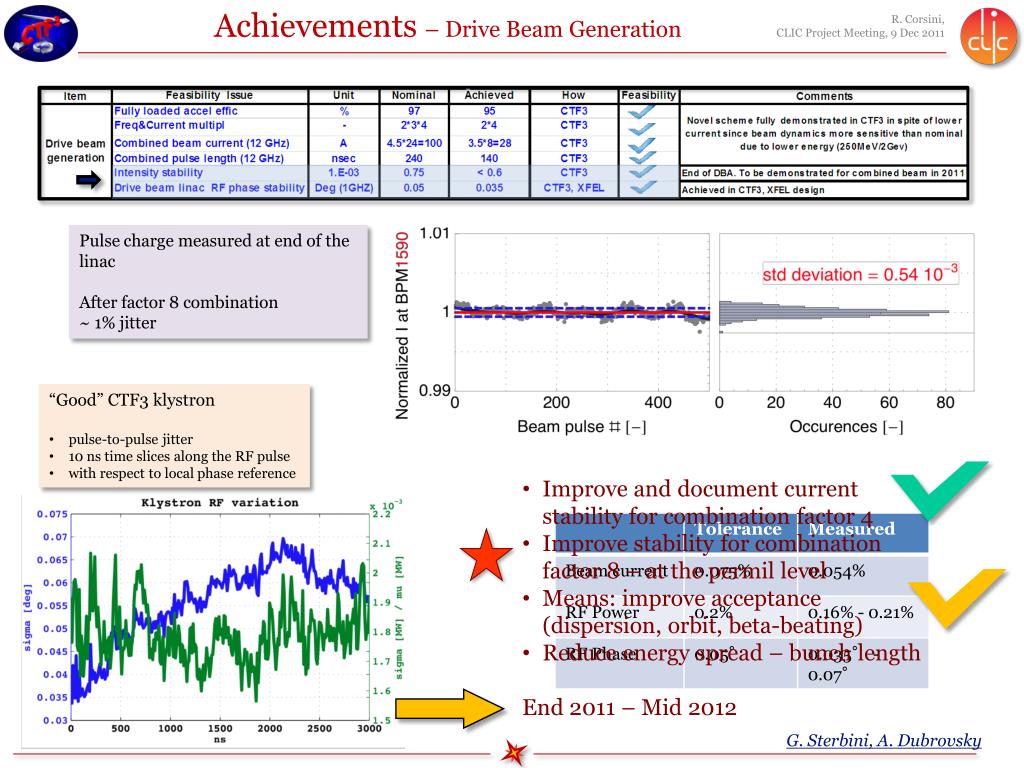
Task: Select the checkmark in the Fully loaded accel effic row
Action: (x=642, y=112)
